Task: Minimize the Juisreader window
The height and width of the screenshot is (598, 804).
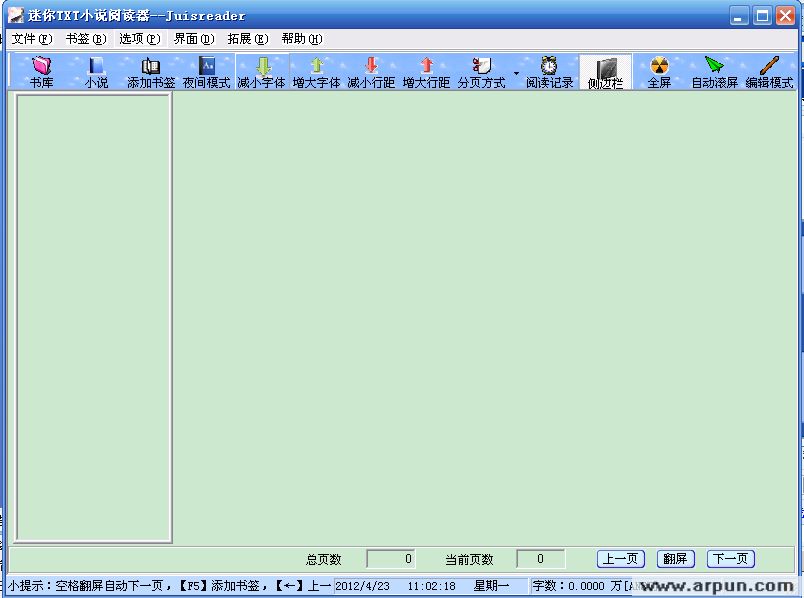Action: (x=738, y=16)
